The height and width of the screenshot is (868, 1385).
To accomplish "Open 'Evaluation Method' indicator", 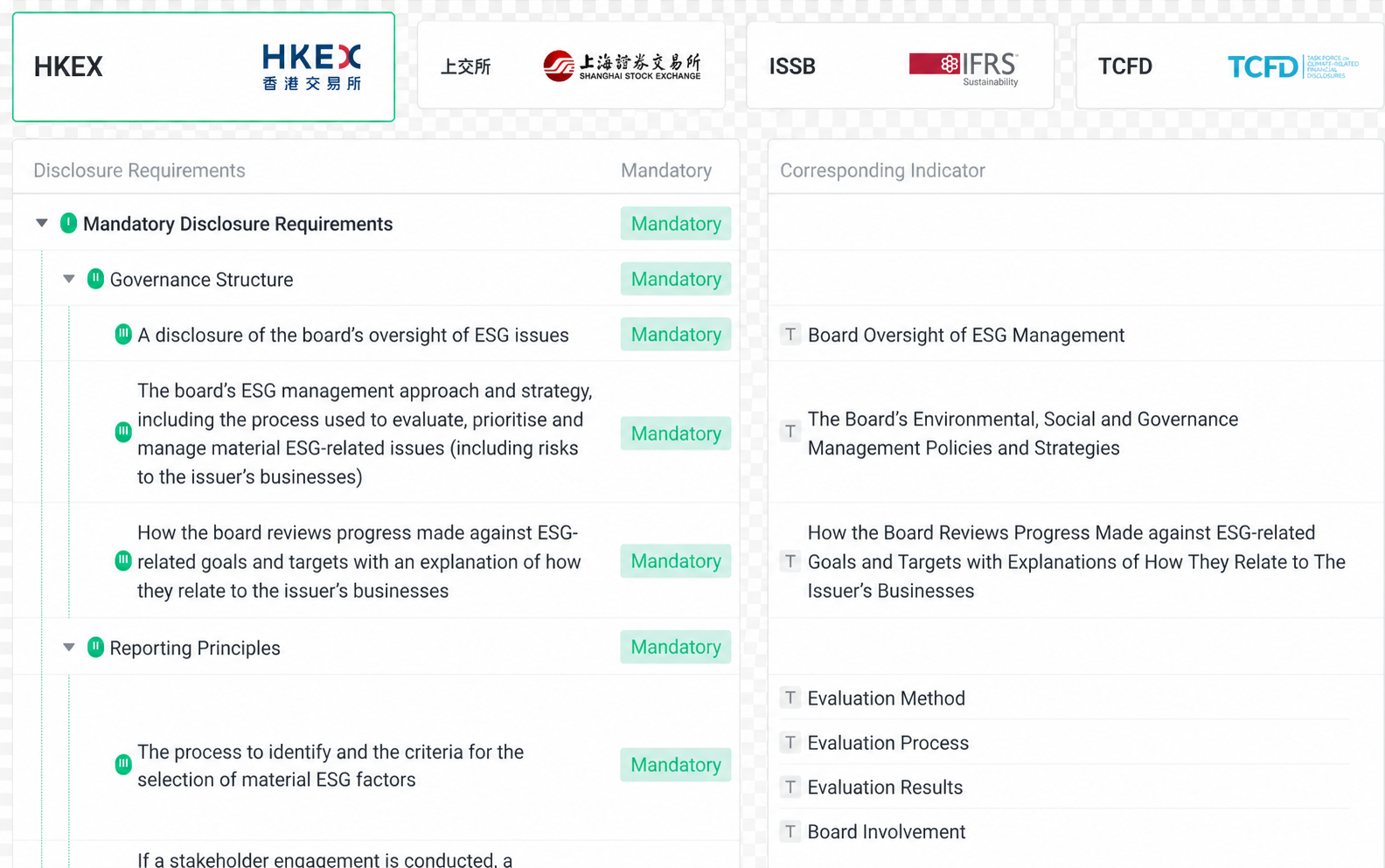I will click(886, 698).
